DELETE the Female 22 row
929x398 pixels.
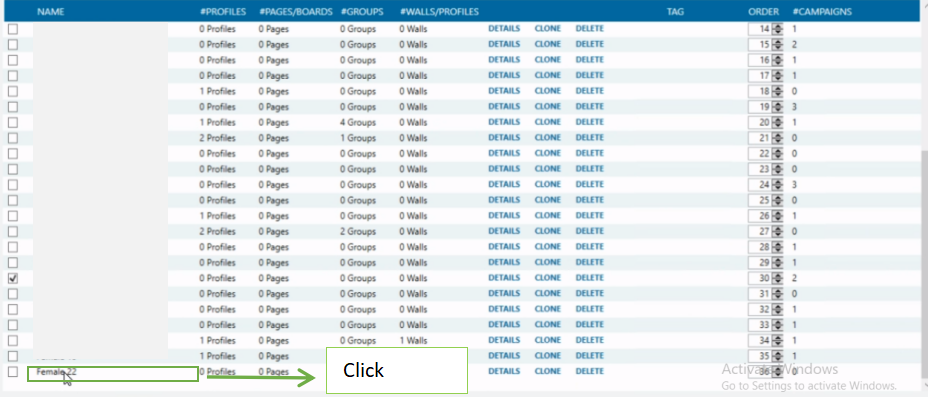[590, 371]
